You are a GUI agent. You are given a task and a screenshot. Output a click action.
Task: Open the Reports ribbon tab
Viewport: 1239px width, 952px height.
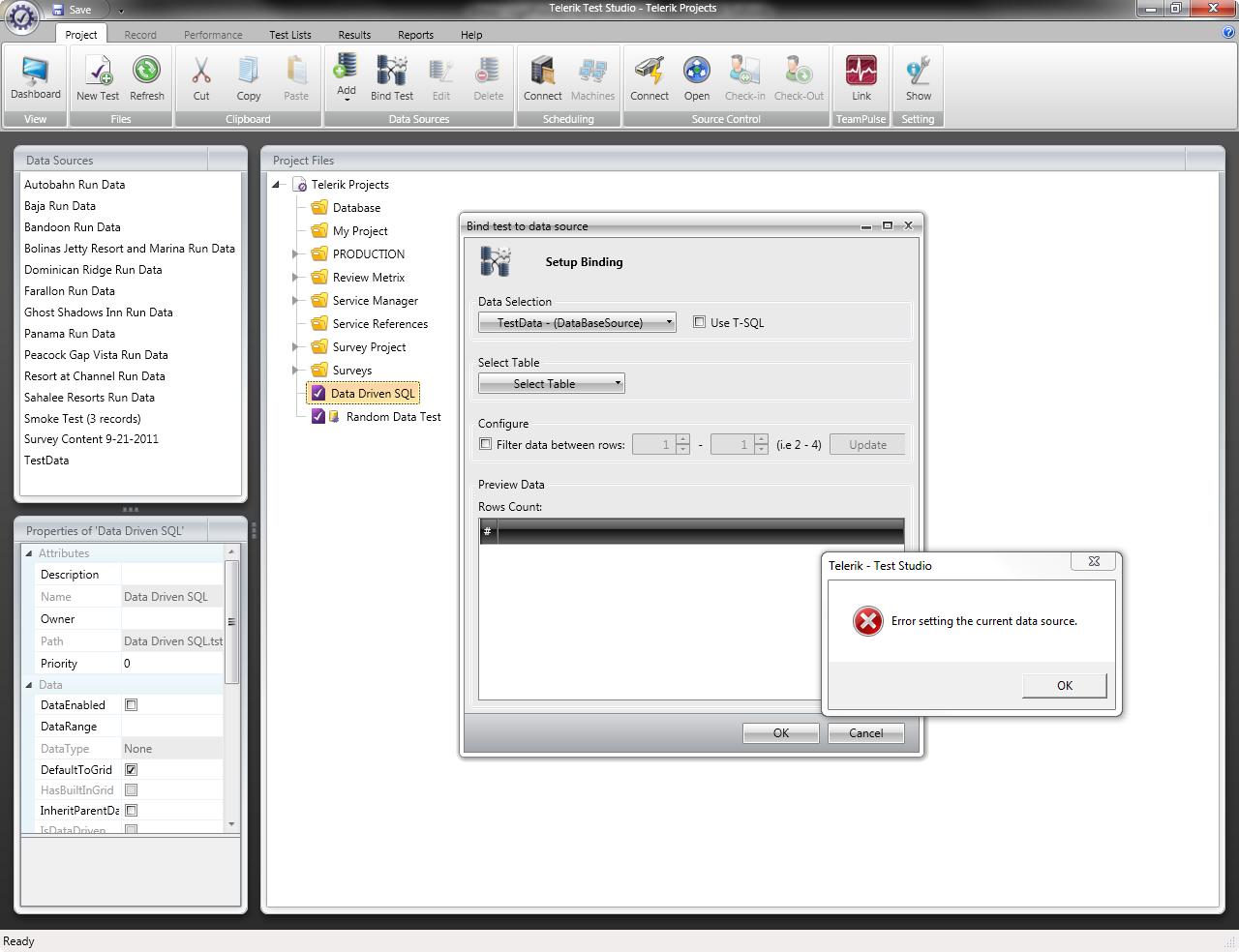point(415,35)
